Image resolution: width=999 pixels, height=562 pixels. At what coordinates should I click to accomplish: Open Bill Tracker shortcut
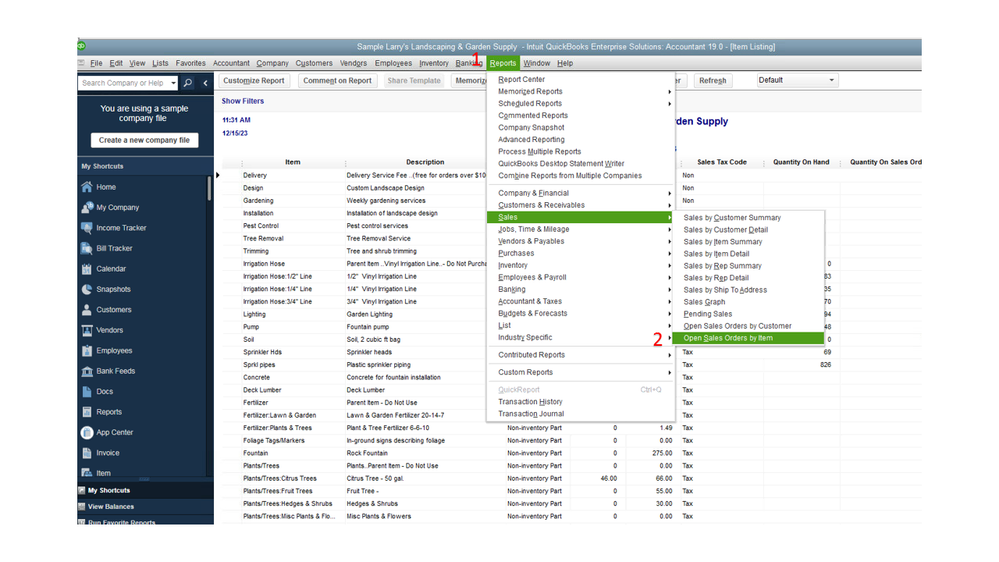coord(114,248)
